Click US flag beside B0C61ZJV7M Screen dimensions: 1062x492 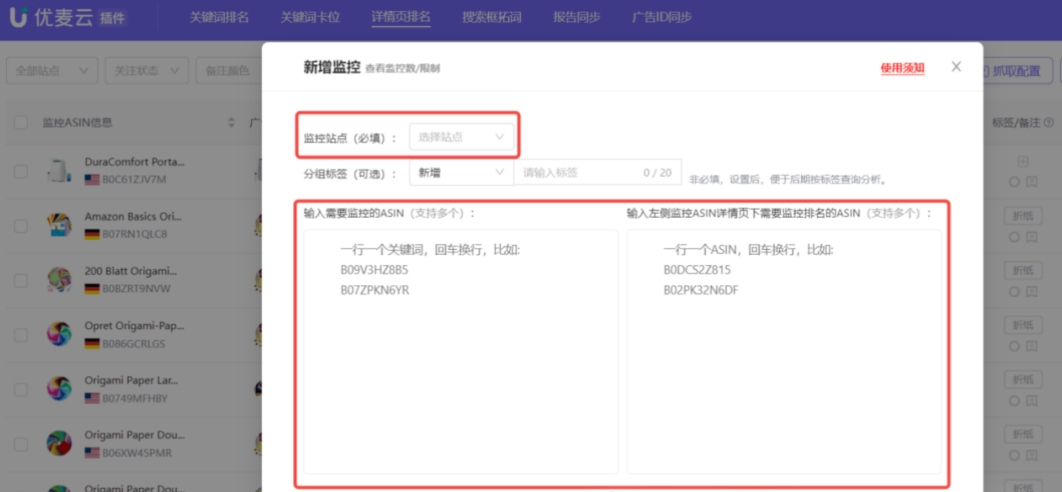click(92, 180)
